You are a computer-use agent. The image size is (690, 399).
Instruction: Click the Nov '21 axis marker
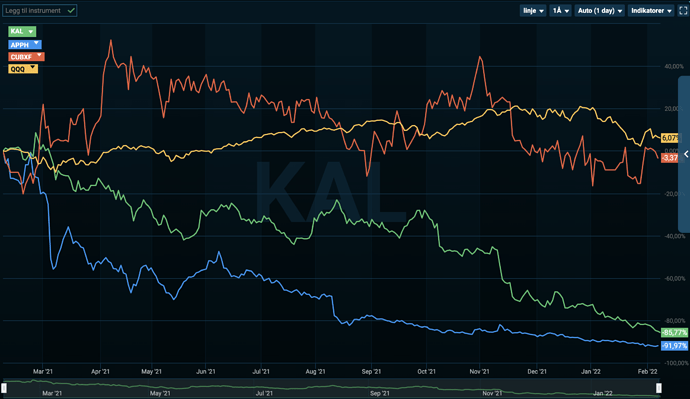point(479,371)
